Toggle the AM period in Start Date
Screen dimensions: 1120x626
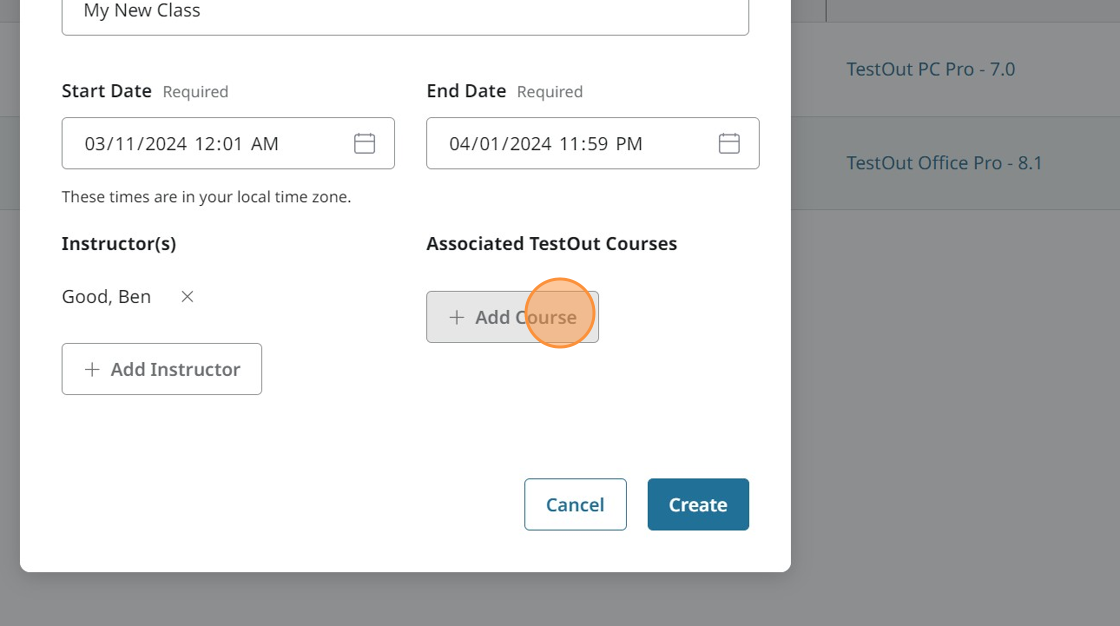click(x=265, y=144)
